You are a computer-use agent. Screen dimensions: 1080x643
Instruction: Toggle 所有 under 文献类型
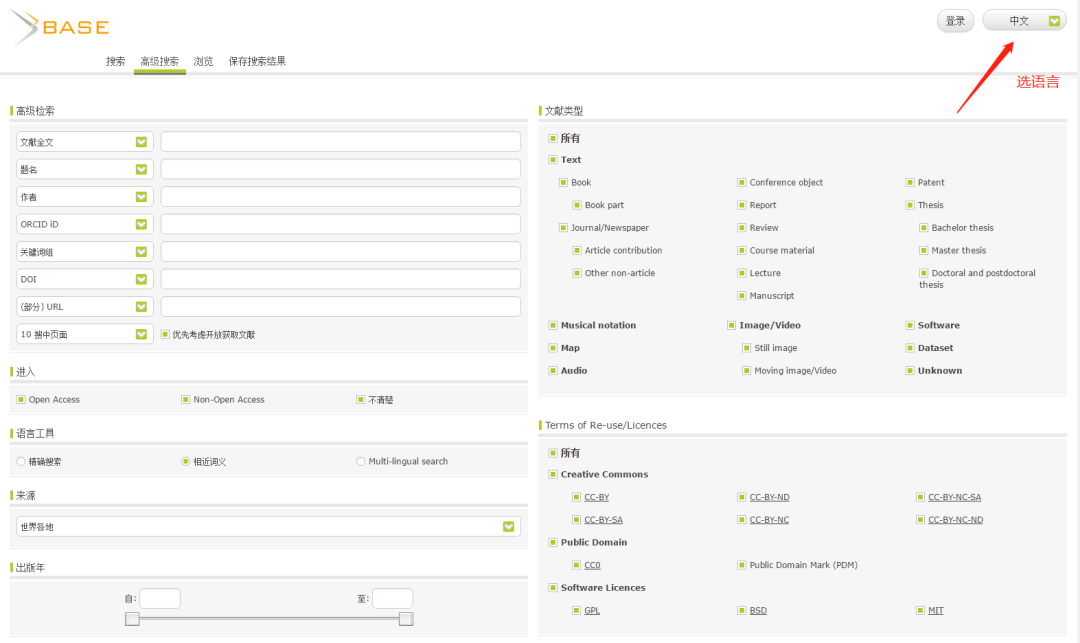[x=552, y=138]
